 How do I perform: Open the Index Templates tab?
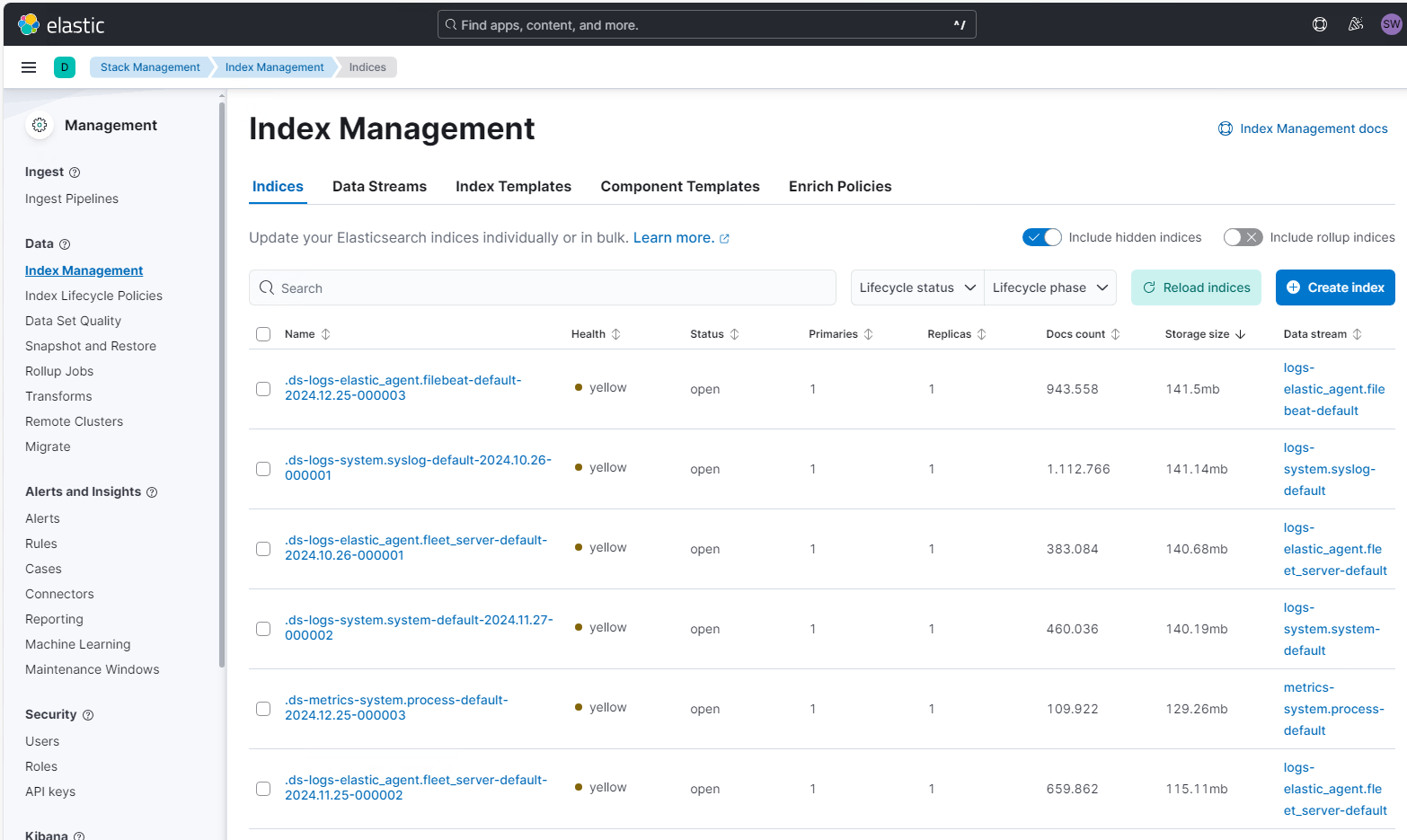click(x=513, y=187)
